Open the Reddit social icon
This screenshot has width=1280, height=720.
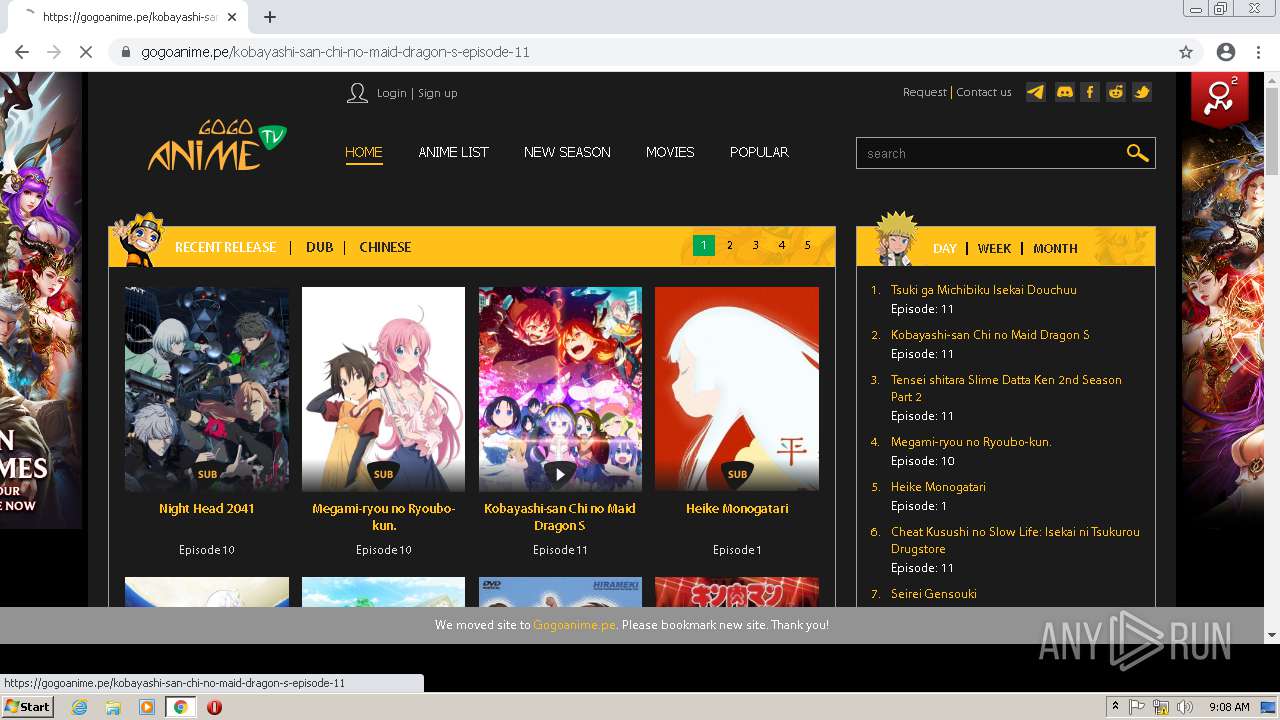pos(1116,92)
